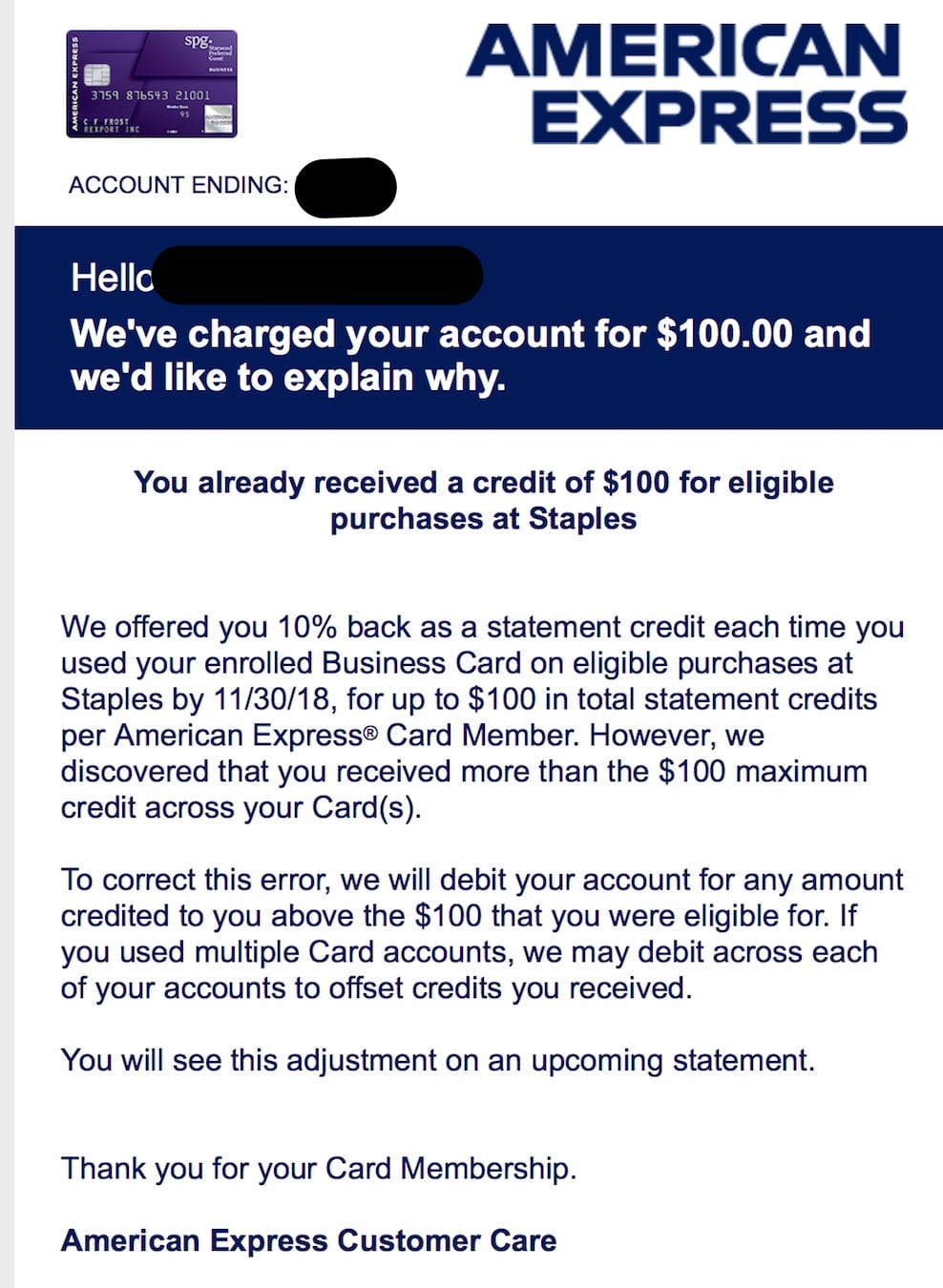Click the chip on the card image

[x=97, y=74]
